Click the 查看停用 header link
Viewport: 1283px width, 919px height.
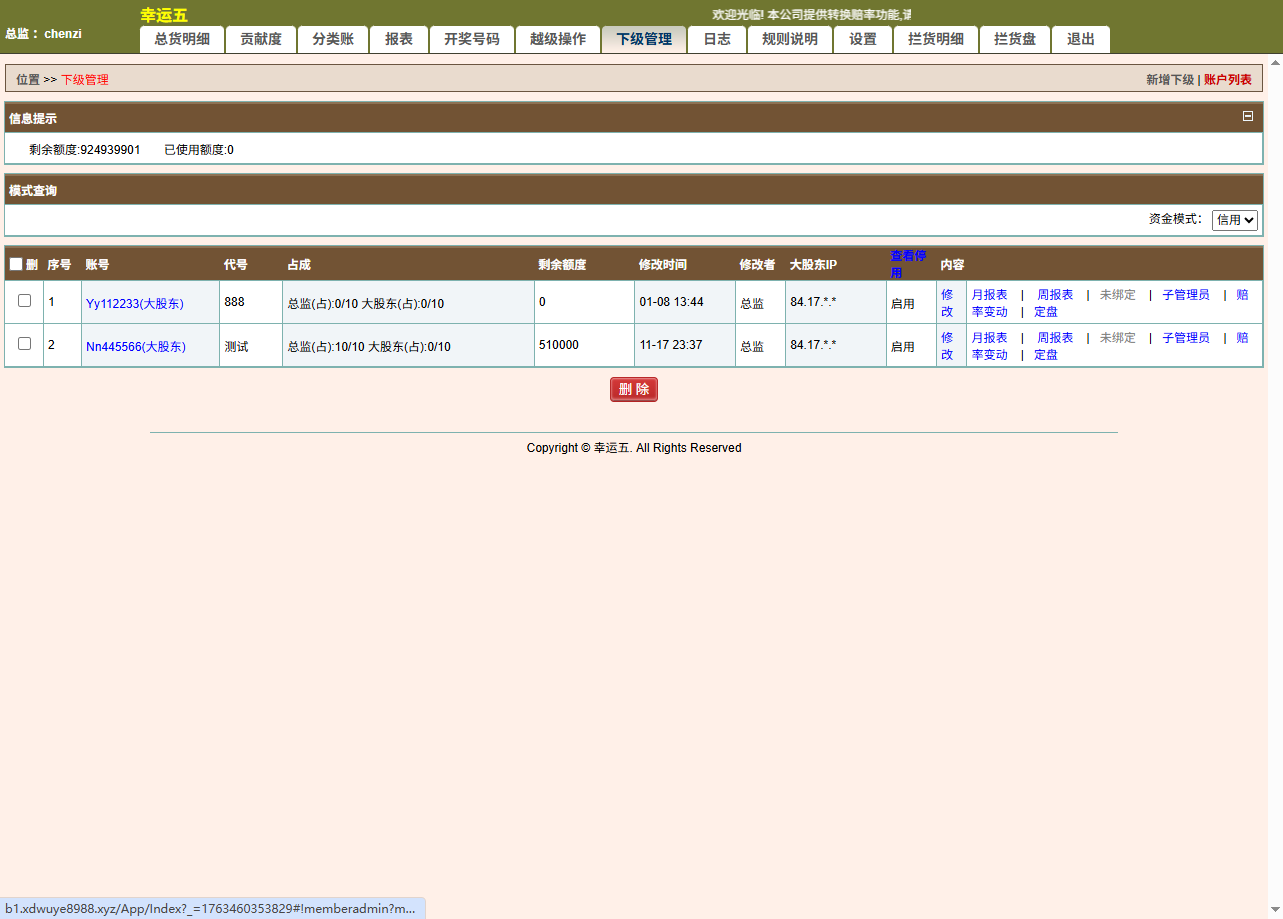click(x=907, y=264)
